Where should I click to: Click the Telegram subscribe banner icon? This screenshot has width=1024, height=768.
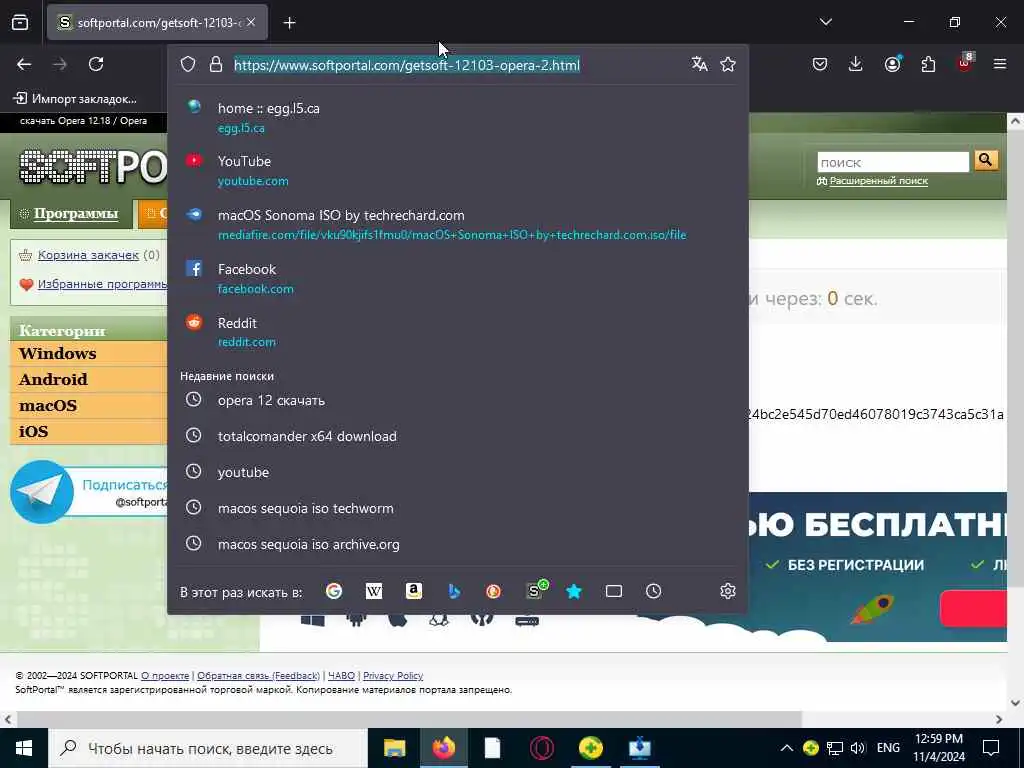point(42,492)
